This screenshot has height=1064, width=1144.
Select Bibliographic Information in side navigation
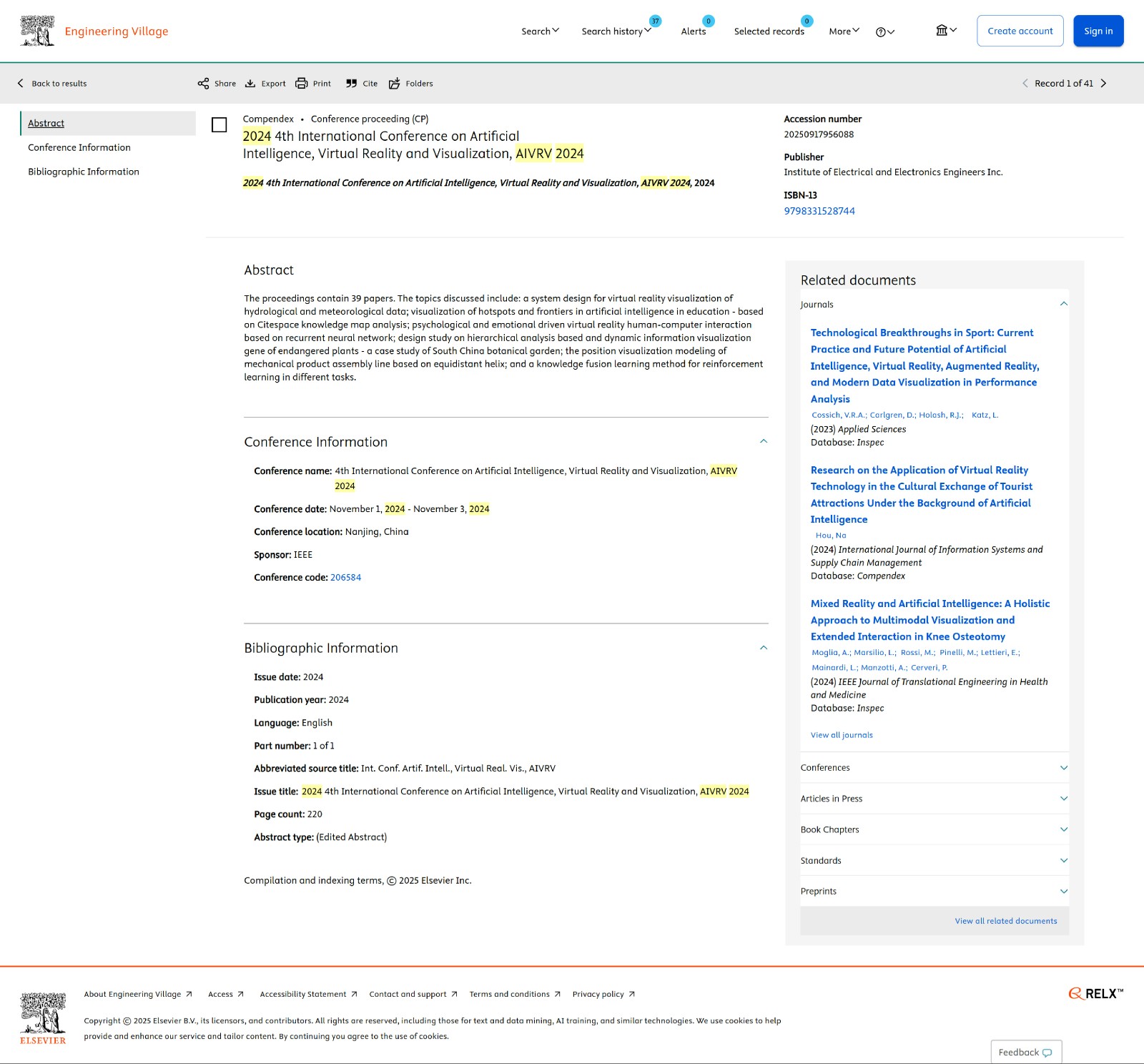click(84, 172)
